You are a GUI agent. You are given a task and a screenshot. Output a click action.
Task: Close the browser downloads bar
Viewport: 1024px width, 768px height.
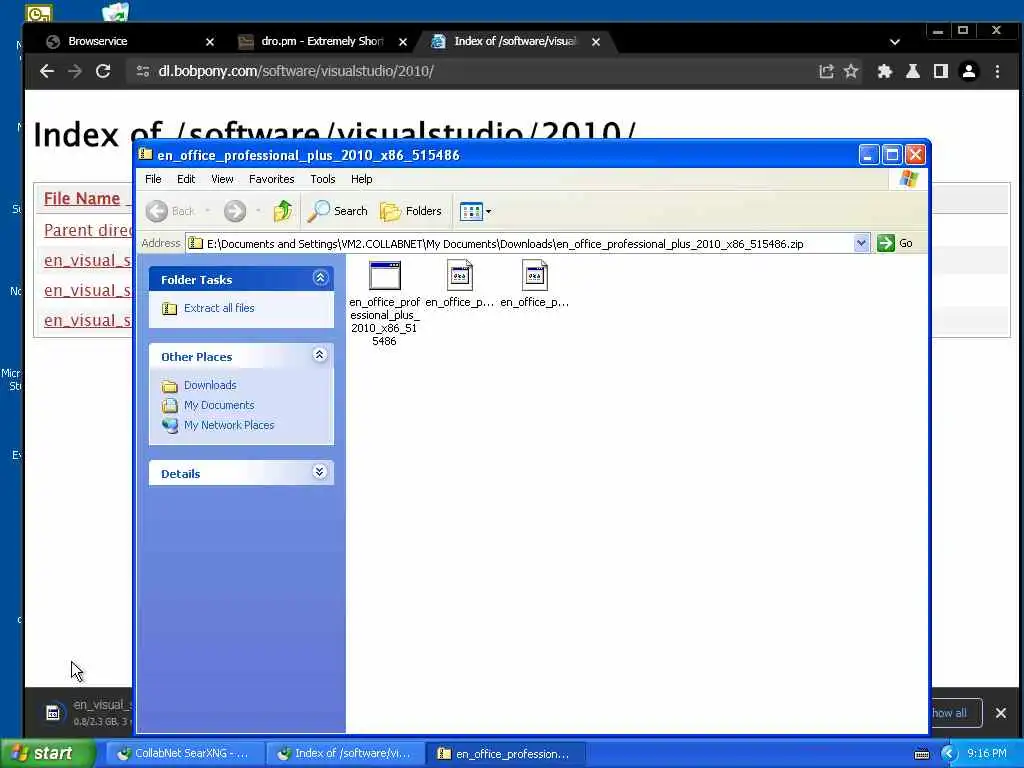pyautogui.click(x=1000, y=713)
